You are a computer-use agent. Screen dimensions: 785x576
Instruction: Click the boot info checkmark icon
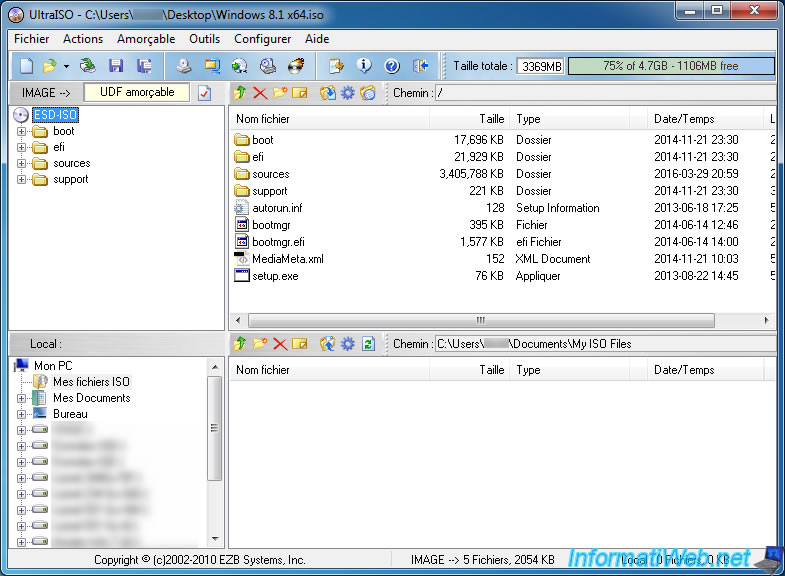204,93
